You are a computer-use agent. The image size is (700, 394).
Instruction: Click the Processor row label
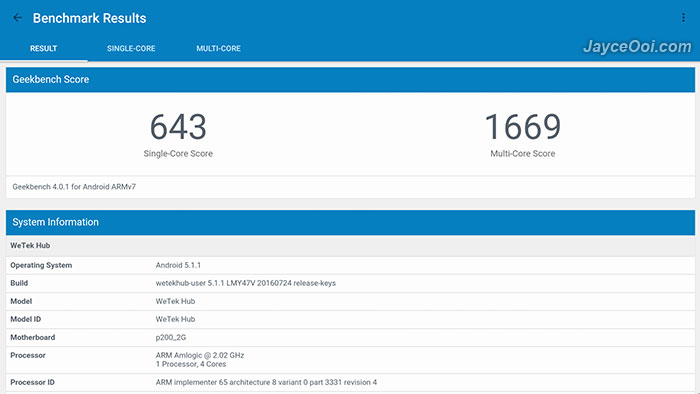28,355
